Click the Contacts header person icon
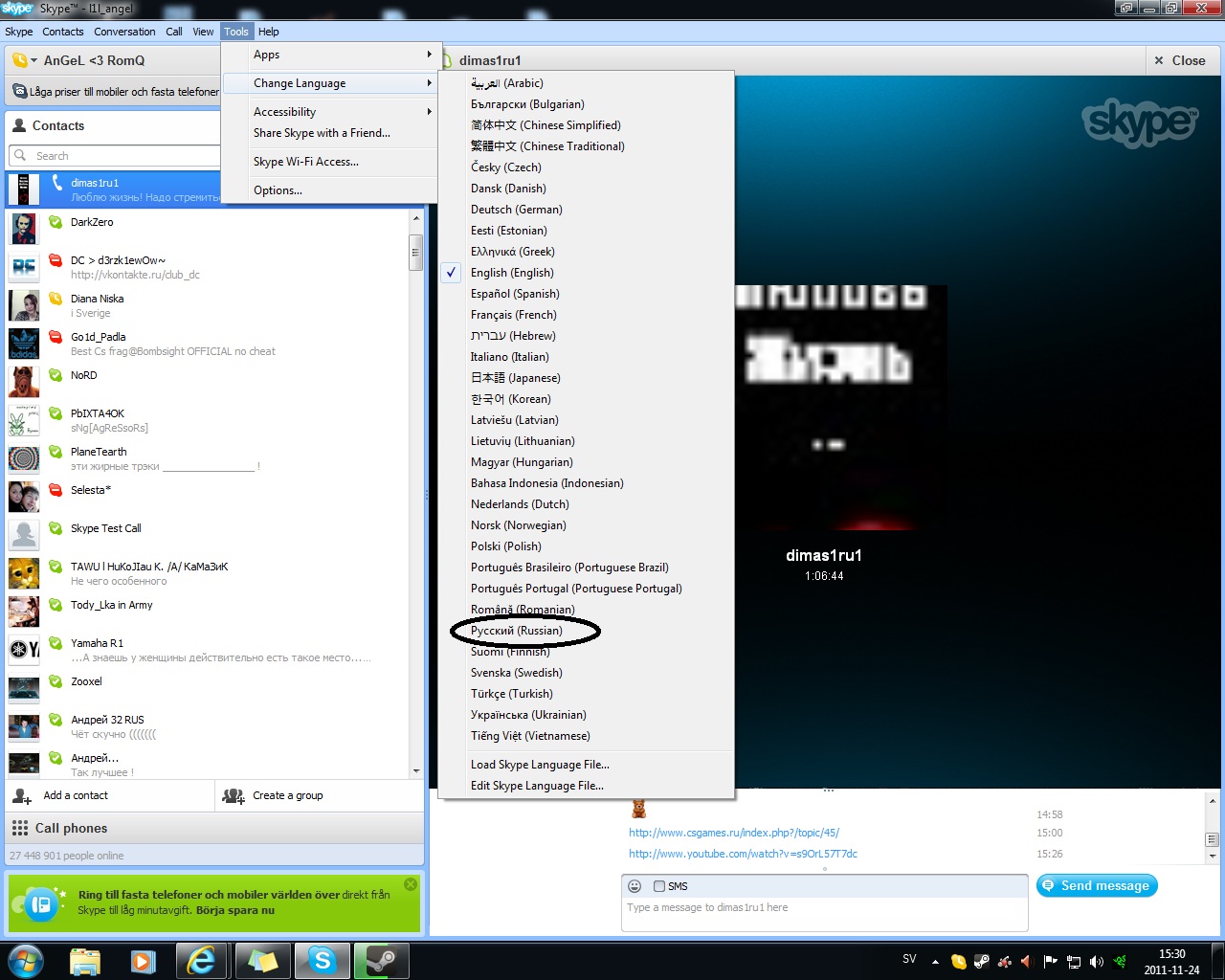 click(x=19, y=125)
